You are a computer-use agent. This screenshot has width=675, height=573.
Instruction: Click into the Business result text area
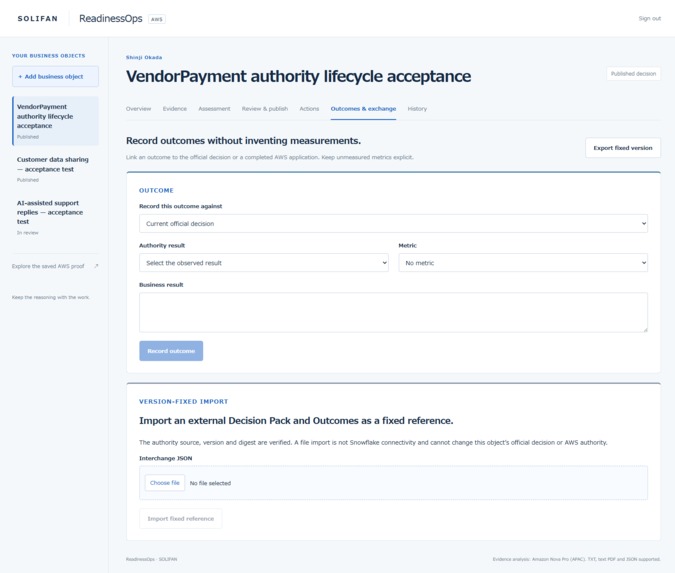point(393,313)
